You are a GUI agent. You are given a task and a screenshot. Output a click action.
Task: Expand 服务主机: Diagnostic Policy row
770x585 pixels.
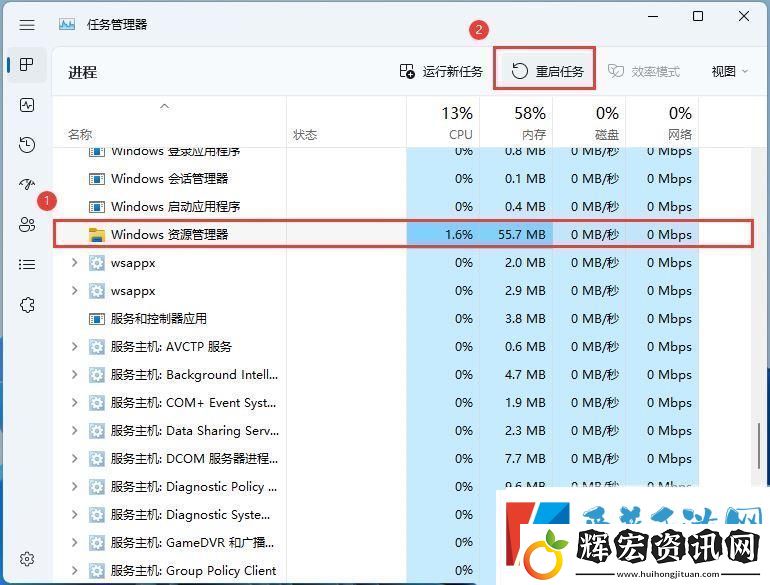coord(74,487)
